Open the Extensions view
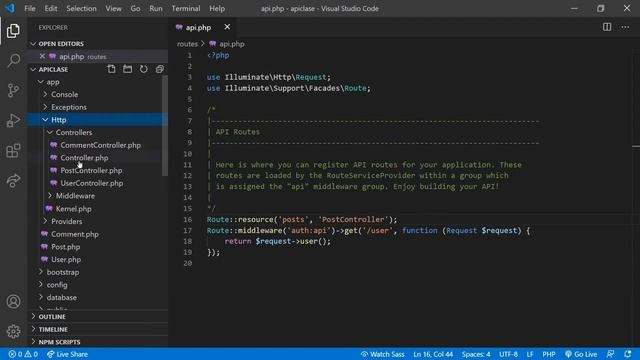Image resolution: width=640 pixels, height=360 pixels. click(13, 151)
